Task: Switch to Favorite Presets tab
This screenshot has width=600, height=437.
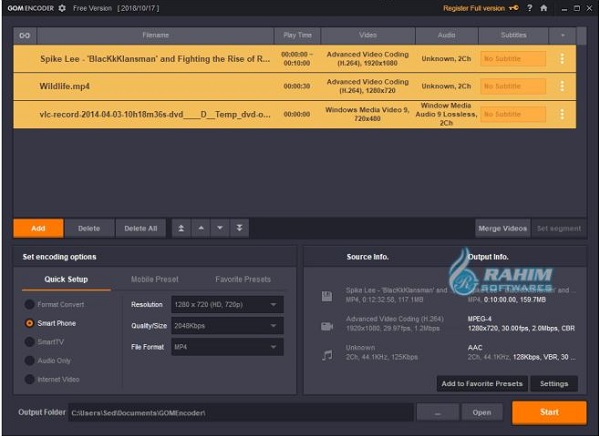Action: click(x=243, y=279)
